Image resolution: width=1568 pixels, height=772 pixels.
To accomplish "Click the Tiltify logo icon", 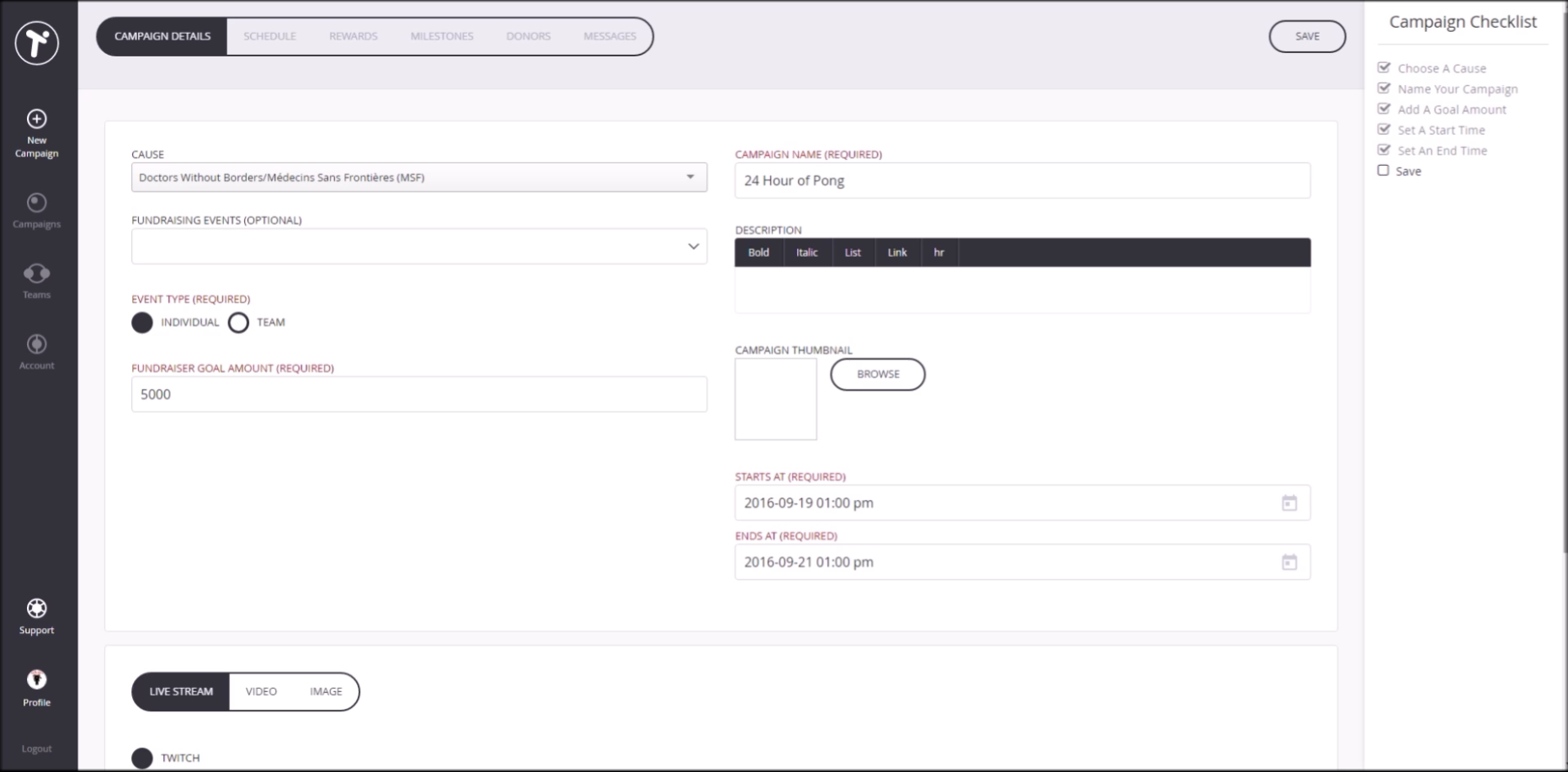I will (x=37, y=42).
